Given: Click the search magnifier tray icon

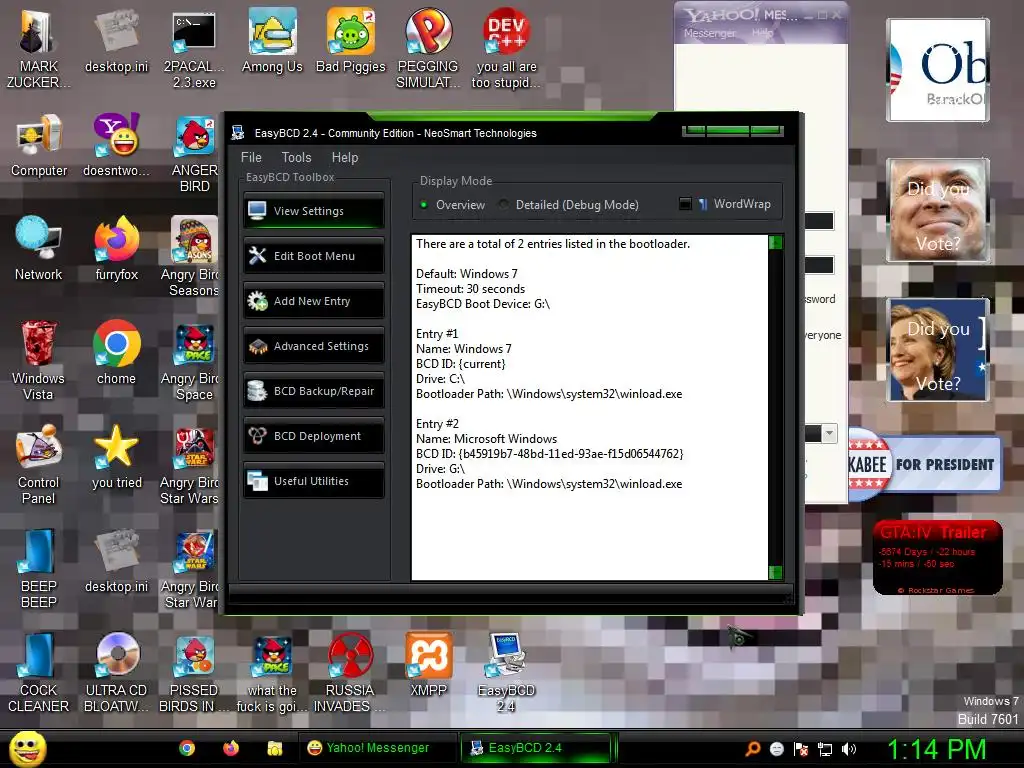Looking at the screenshot, I should point(752,749).
